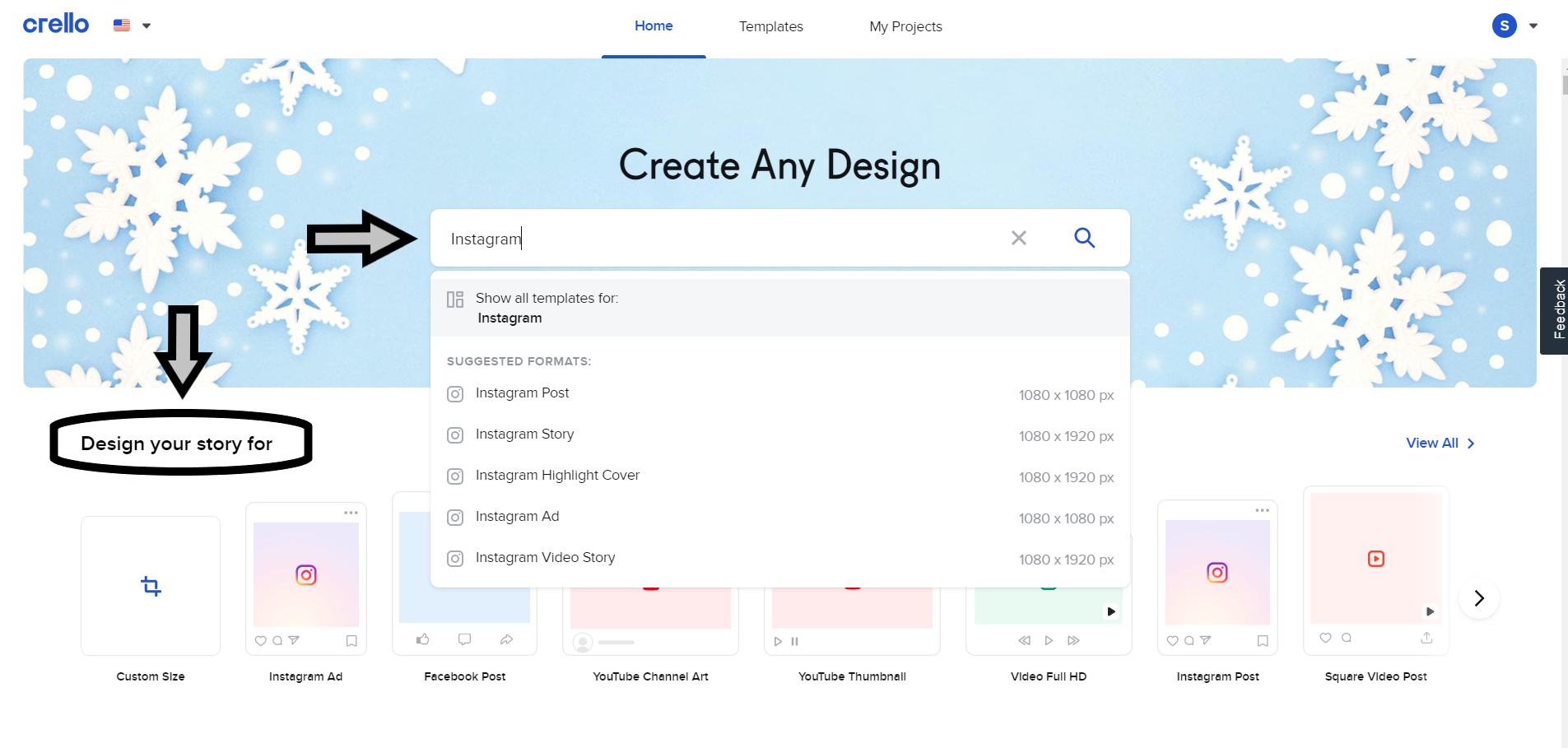Image resolution: width=1568 pixels, height=748 pixels.
Task: Click share arrow icon on Facebook Post card
Action: 507,639
